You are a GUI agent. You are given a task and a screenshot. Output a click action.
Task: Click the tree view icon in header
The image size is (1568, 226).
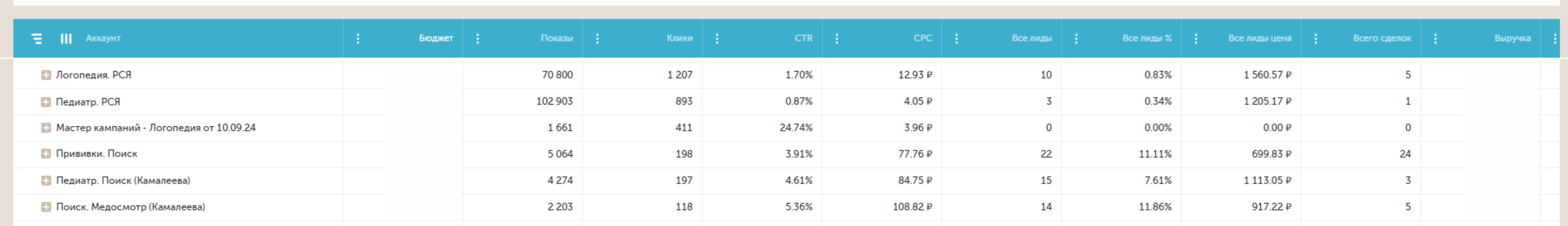tap(36, 39)
